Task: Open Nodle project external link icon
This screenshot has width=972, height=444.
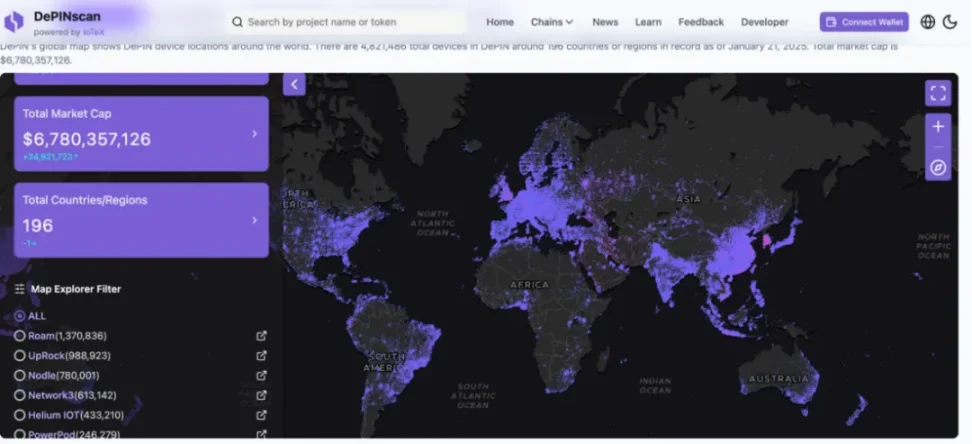Action: click(261, 376)
